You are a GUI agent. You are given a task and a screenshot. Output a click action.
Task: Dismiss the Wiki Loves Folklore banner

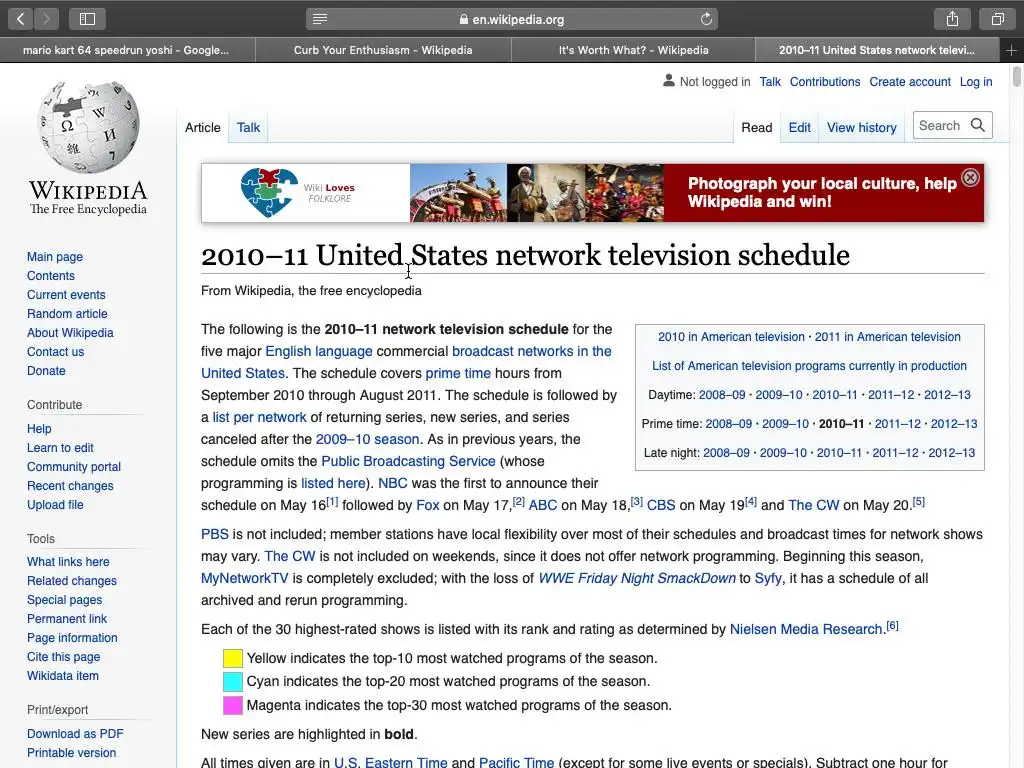(x=970, y=178)
